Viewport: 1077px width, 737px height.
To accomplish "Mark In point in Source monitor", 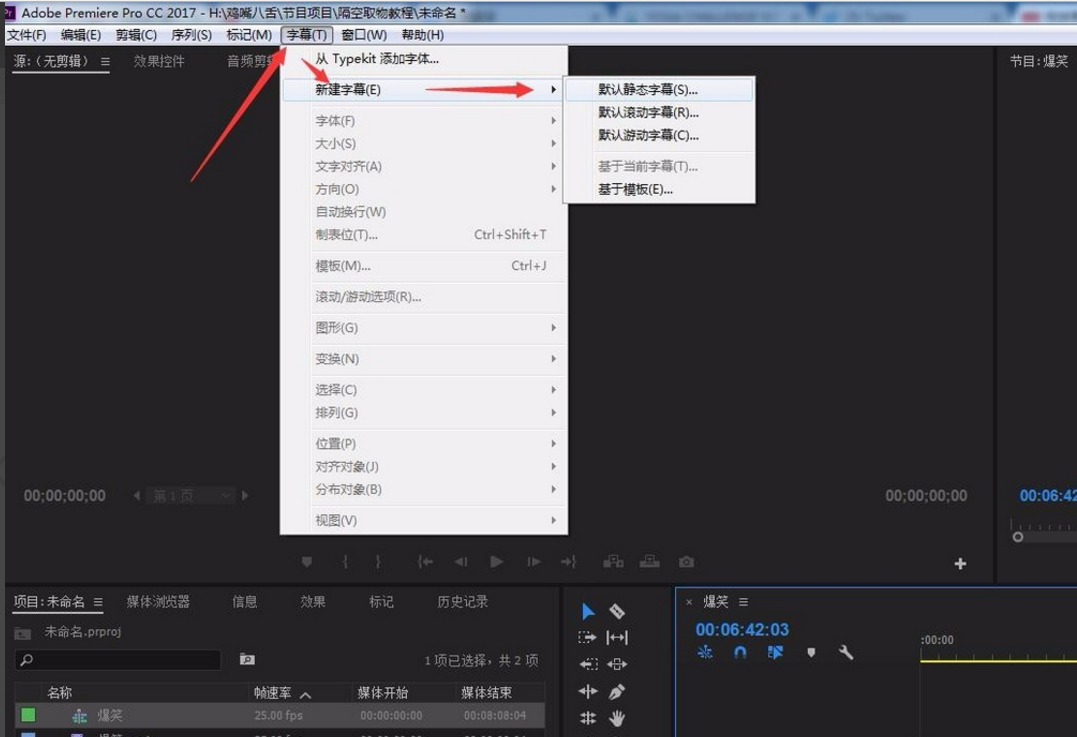I will coord(345,562).
